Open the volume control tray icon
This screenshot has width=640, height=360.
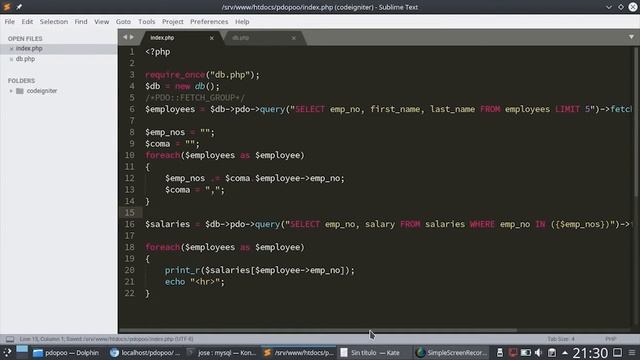pos(538,353)
